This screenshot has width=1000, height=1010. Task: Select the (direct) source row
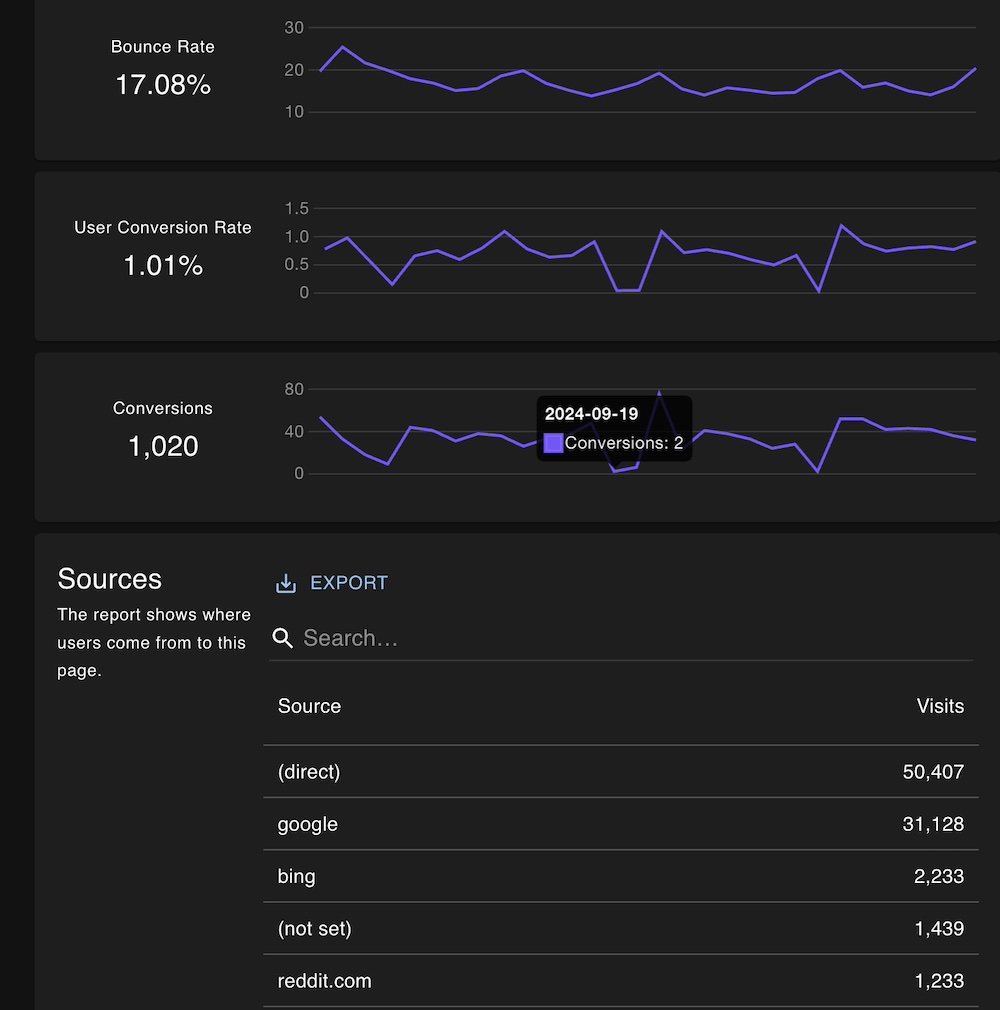[x=309, y=772]
